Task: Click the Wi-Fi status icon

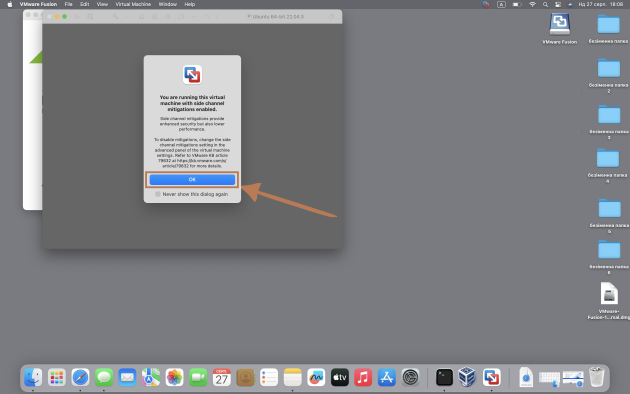Action: [532, 4]
